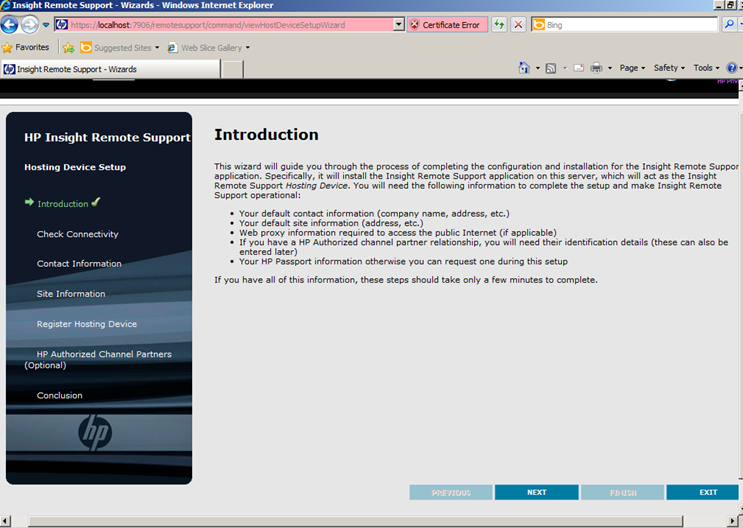Go back with the browser Back arrow

[x=9, y=25]
